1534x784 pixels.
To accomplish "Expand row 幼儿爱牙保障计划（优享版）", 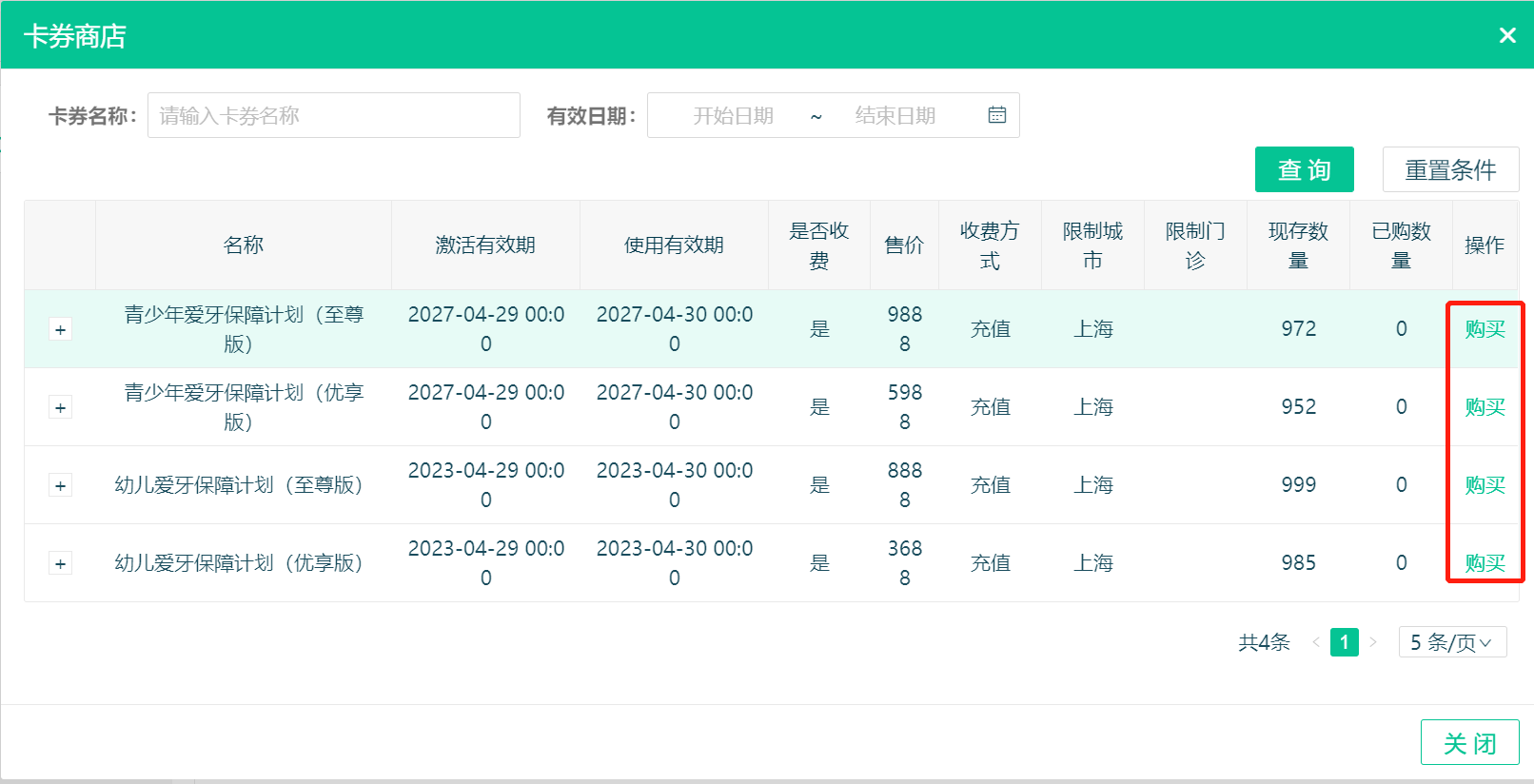I will pos(60,563).
